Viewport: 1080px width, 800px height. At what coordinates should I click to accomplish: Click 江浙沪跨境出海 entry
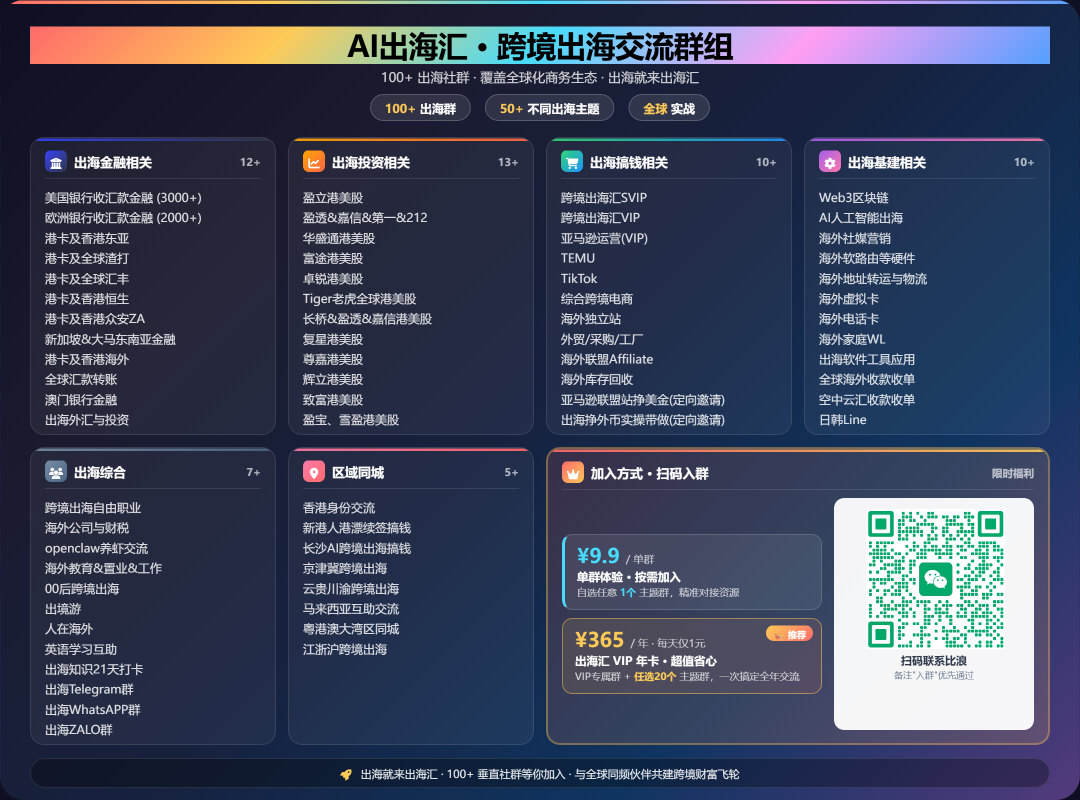click(345, 649)
